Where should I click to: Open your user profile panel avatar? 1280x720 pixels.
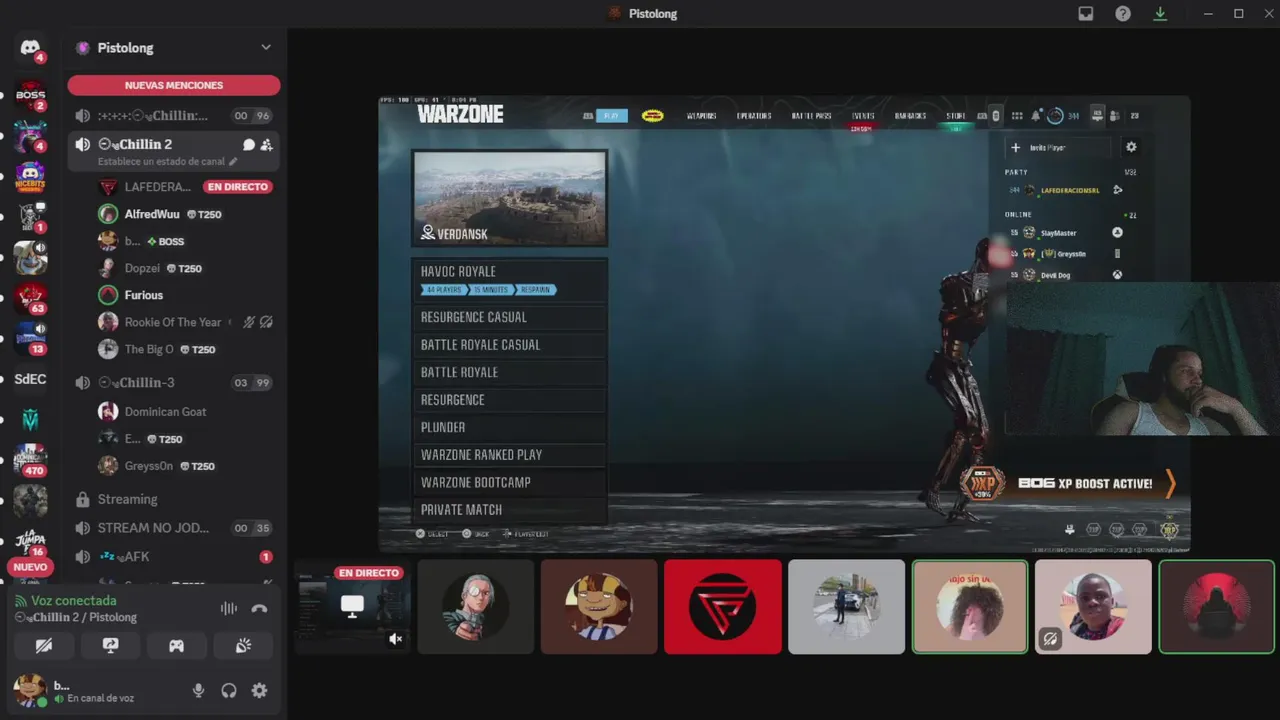[x=30, y=689]
